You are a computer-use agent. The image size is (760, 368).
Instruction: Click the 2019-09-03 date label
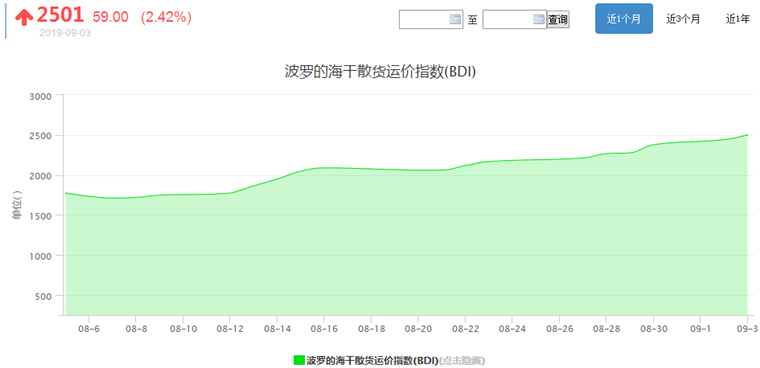point(65,33)
